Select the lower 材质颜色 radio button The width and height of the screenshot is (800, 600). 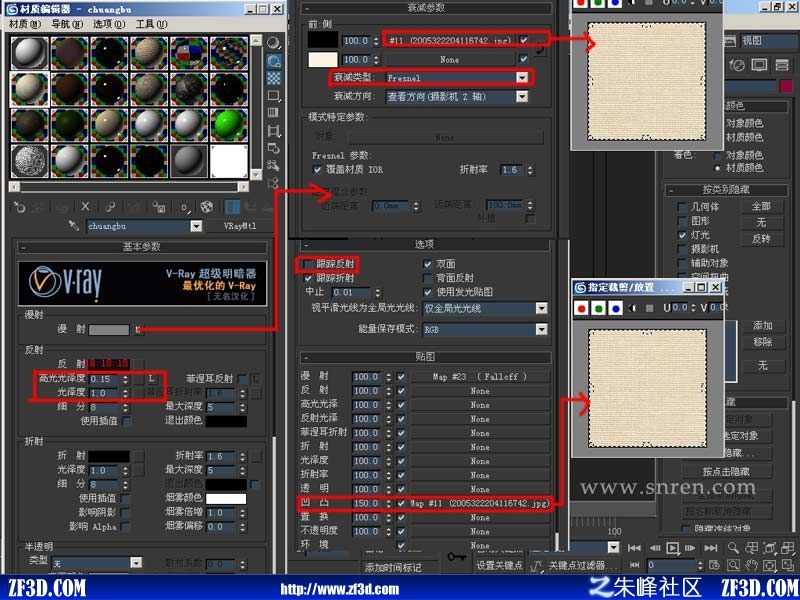tap(719, 168)
